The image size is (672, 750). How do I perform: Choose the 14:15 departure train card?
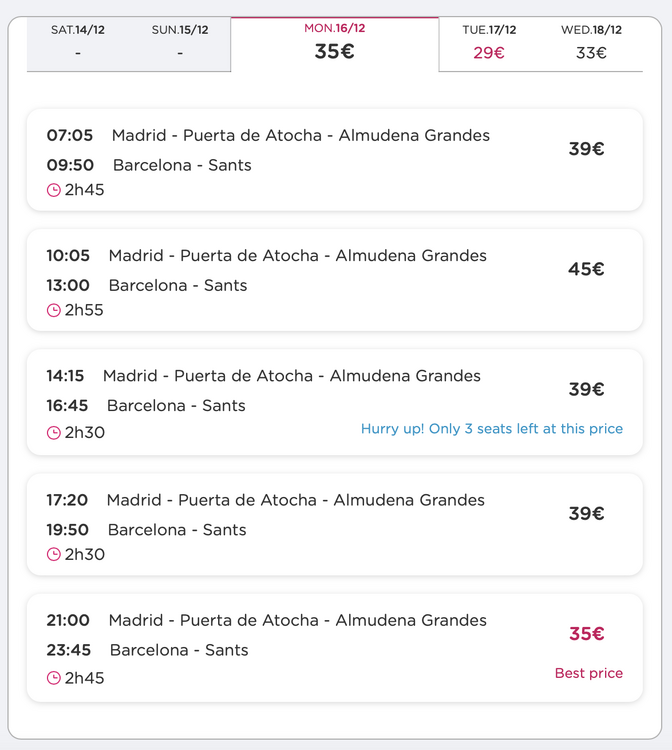tap(335, 402)
